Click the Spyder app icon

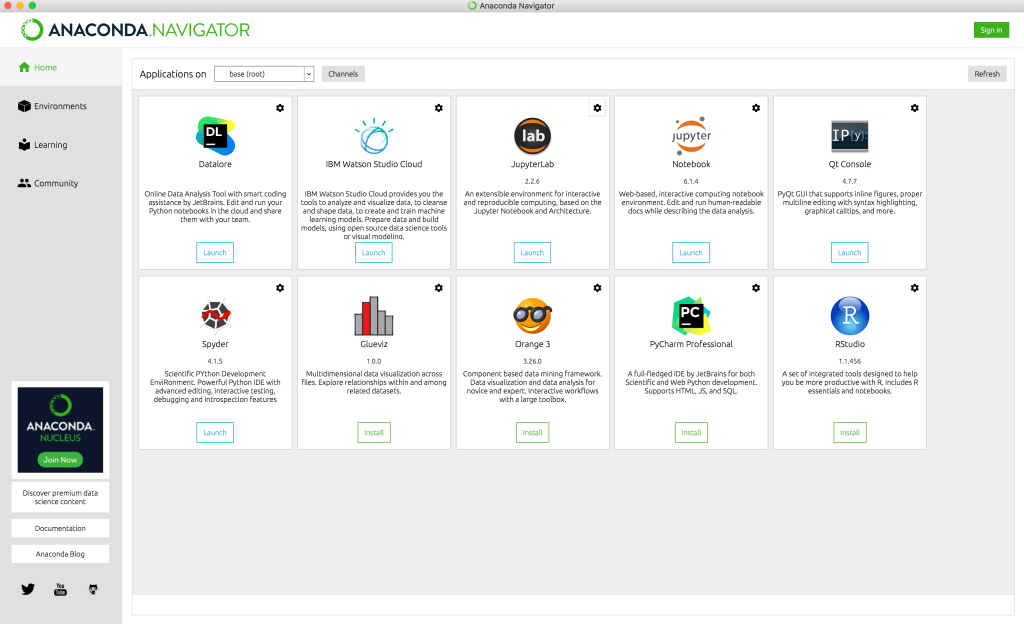[215, 316]
